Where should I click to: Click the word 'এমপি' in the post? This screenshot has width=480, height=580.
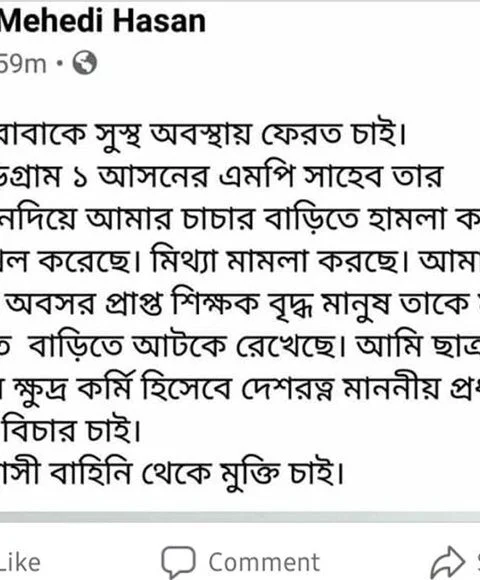click(256, 176)
